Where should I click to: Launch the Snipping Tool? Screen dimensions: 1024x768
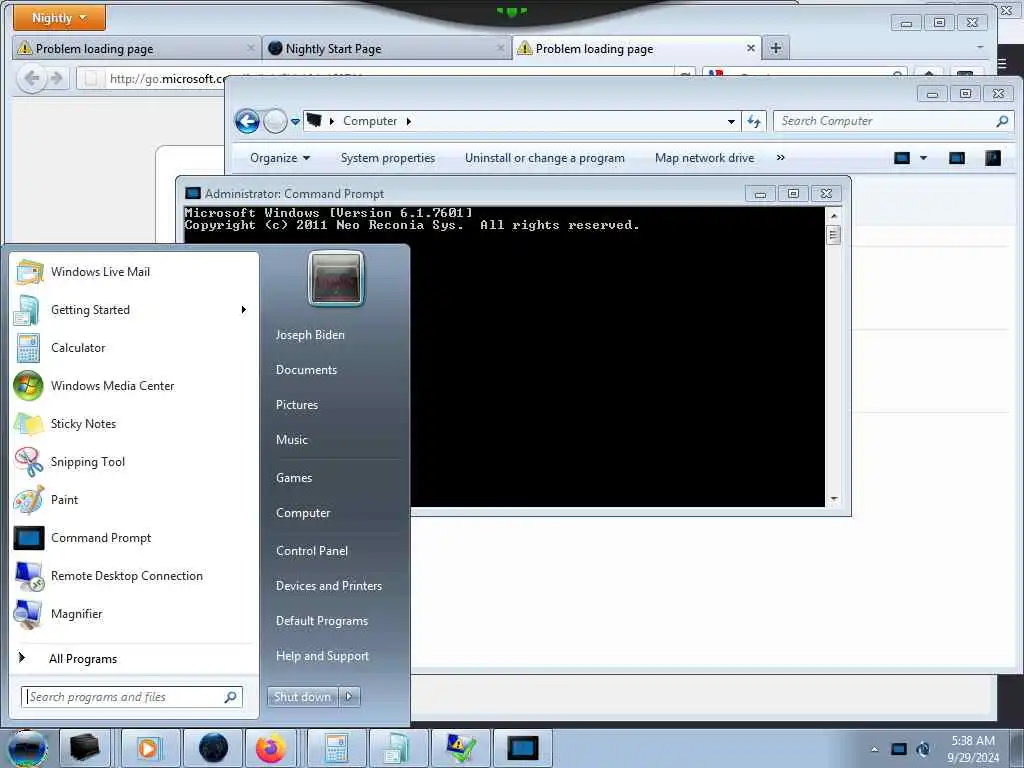point(135,461)
